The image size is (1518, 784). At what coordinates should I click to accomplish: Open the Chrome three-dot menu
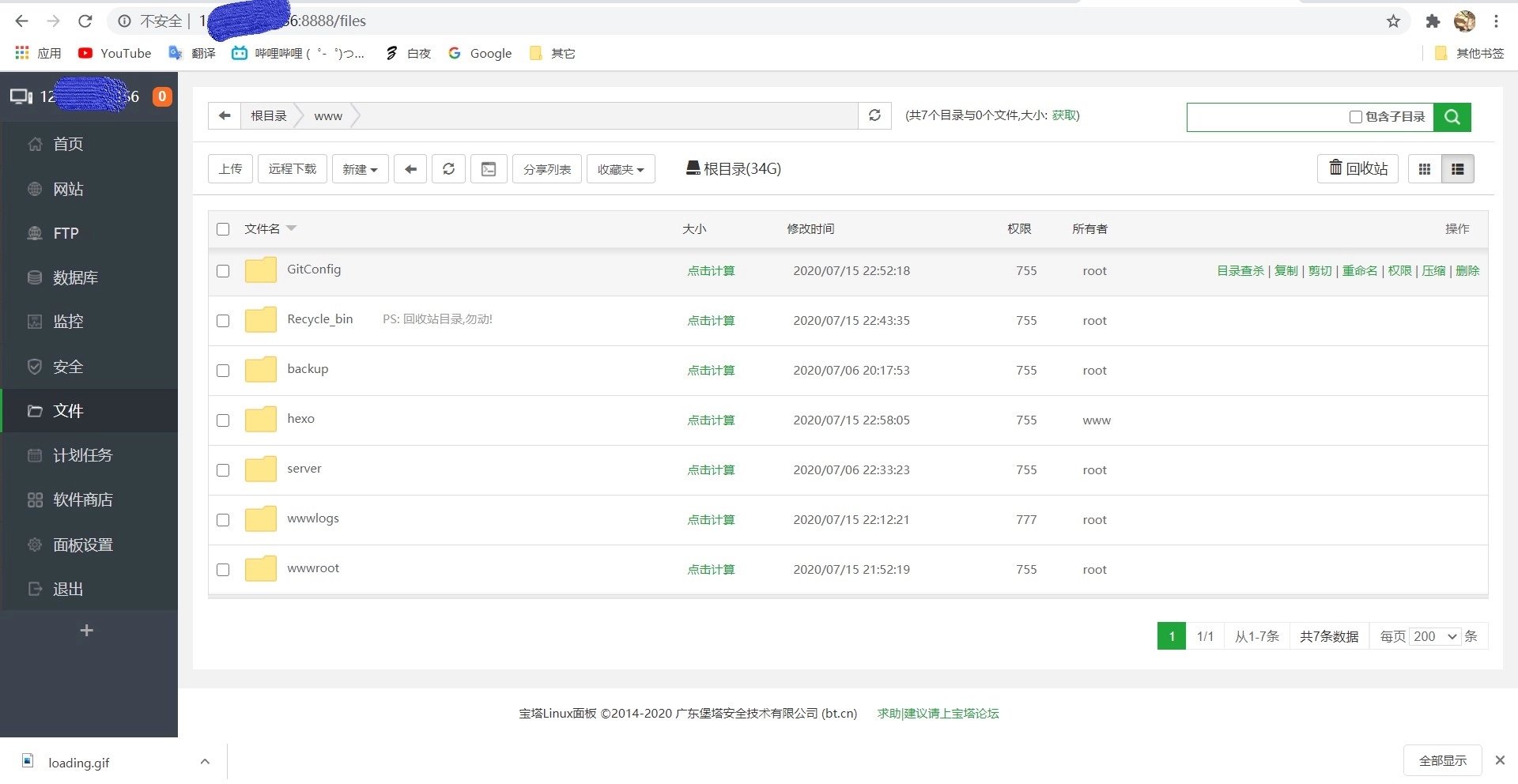[x=1496, y=21]
